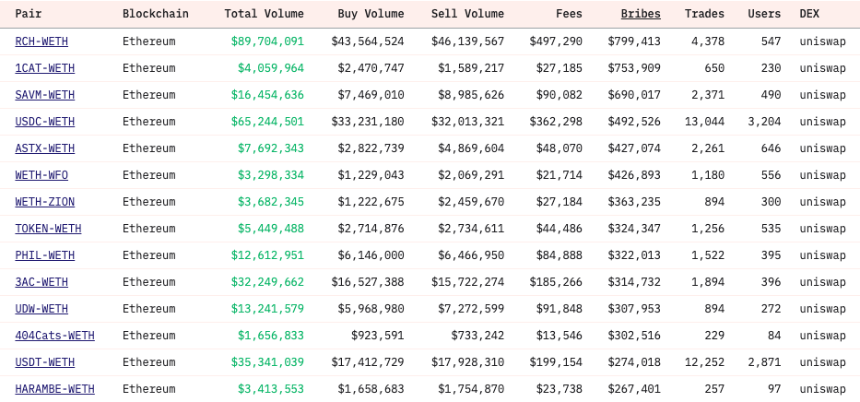Open the ASTX-WETH pair link
This screenshot has width=860, height=402.
[45, 148]
